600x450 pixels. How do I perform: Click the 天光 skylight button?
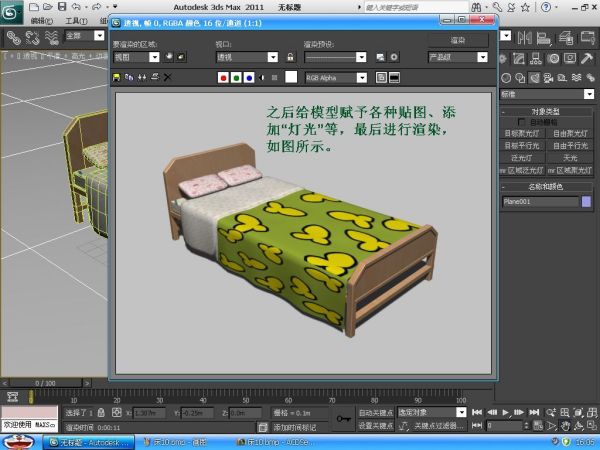coord(570,158)
